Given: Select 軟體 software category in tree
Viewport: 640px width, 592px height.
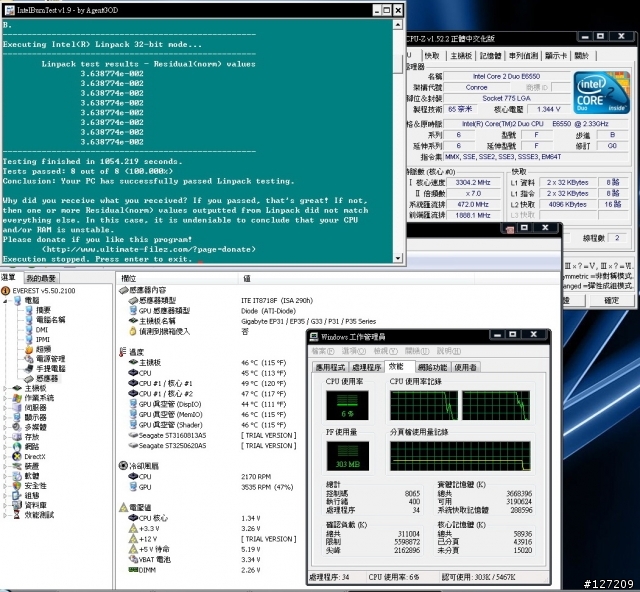Looking at the screenshot, I should pyautogui.click(x=32, y=476).
